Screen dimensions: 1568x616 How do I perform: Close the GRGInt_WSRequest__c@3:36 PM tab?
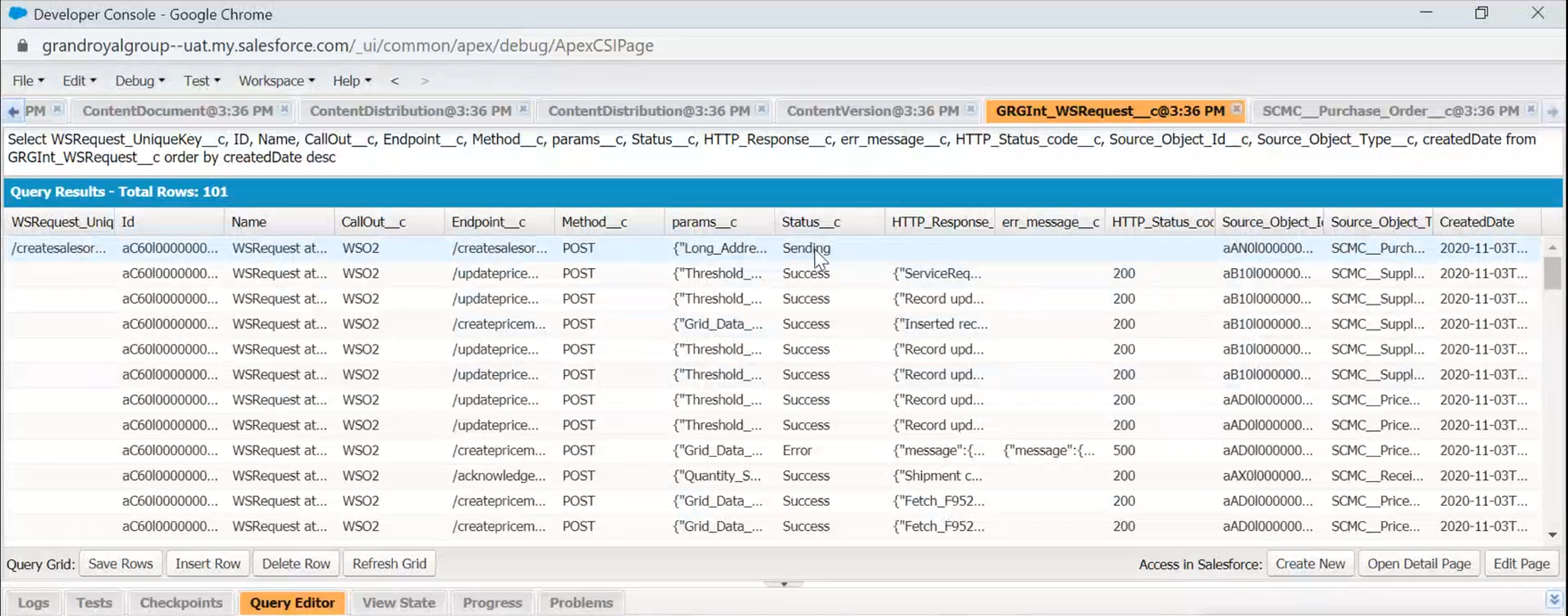1236,109
